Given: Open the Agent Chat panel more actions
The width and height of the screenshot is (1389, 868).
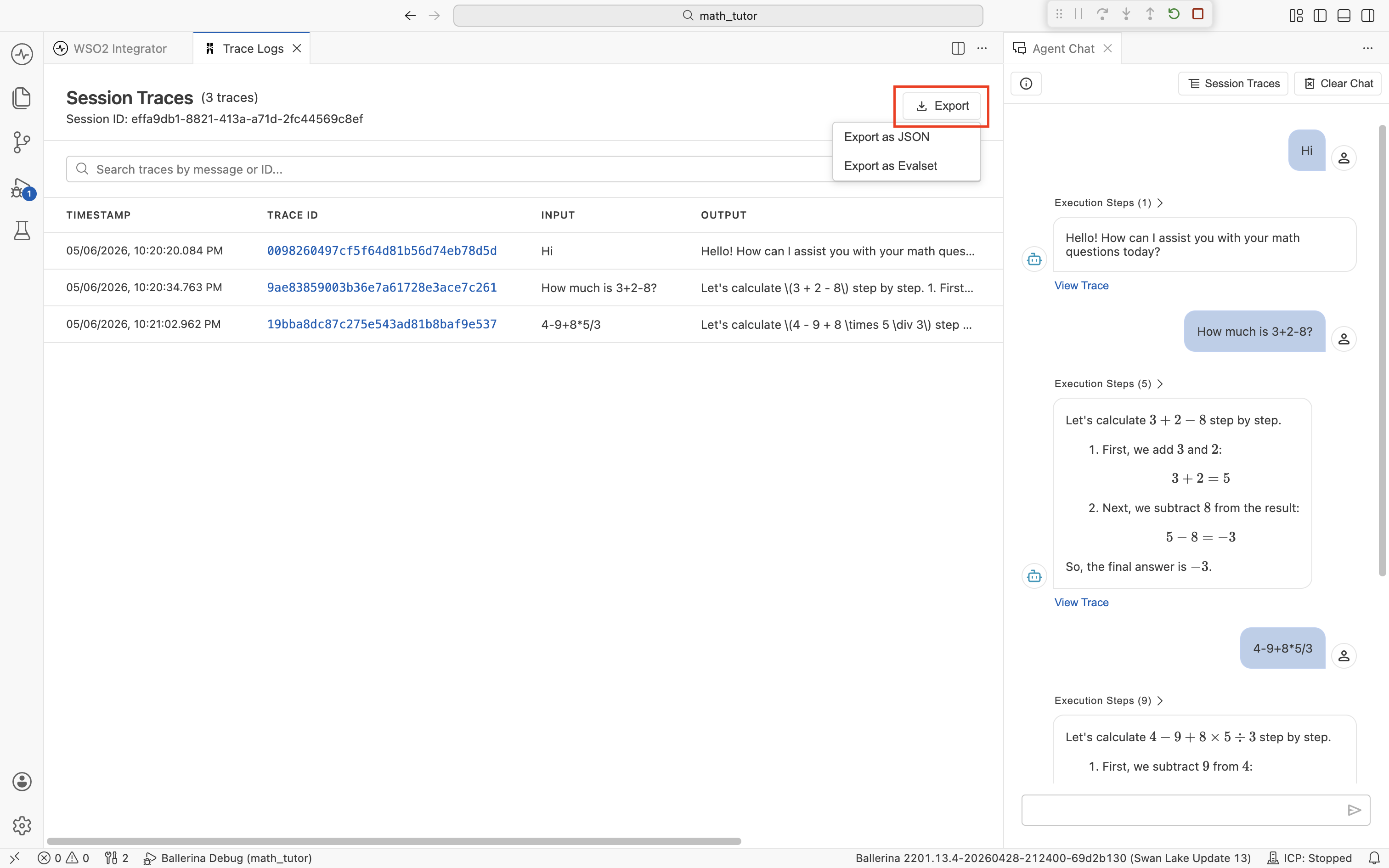Looking at the screenshot, I should 1368,48.
